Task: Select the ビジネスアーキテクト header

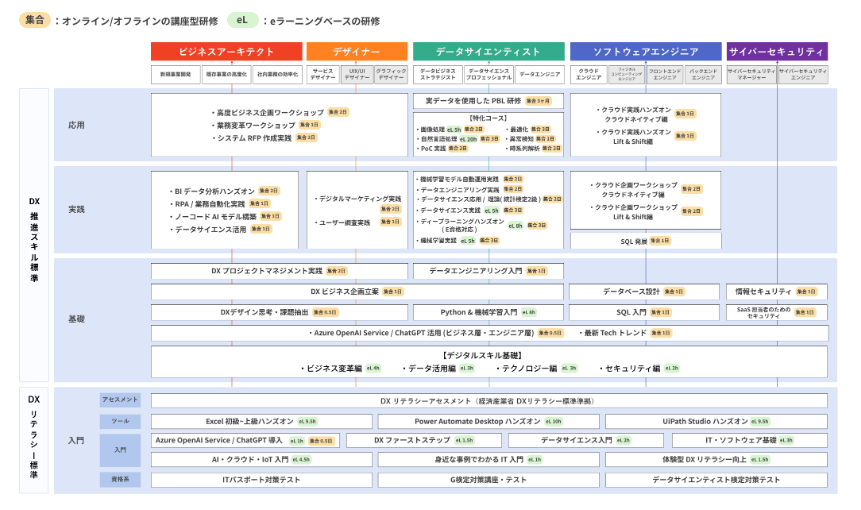Action: [x=226, y=51]
